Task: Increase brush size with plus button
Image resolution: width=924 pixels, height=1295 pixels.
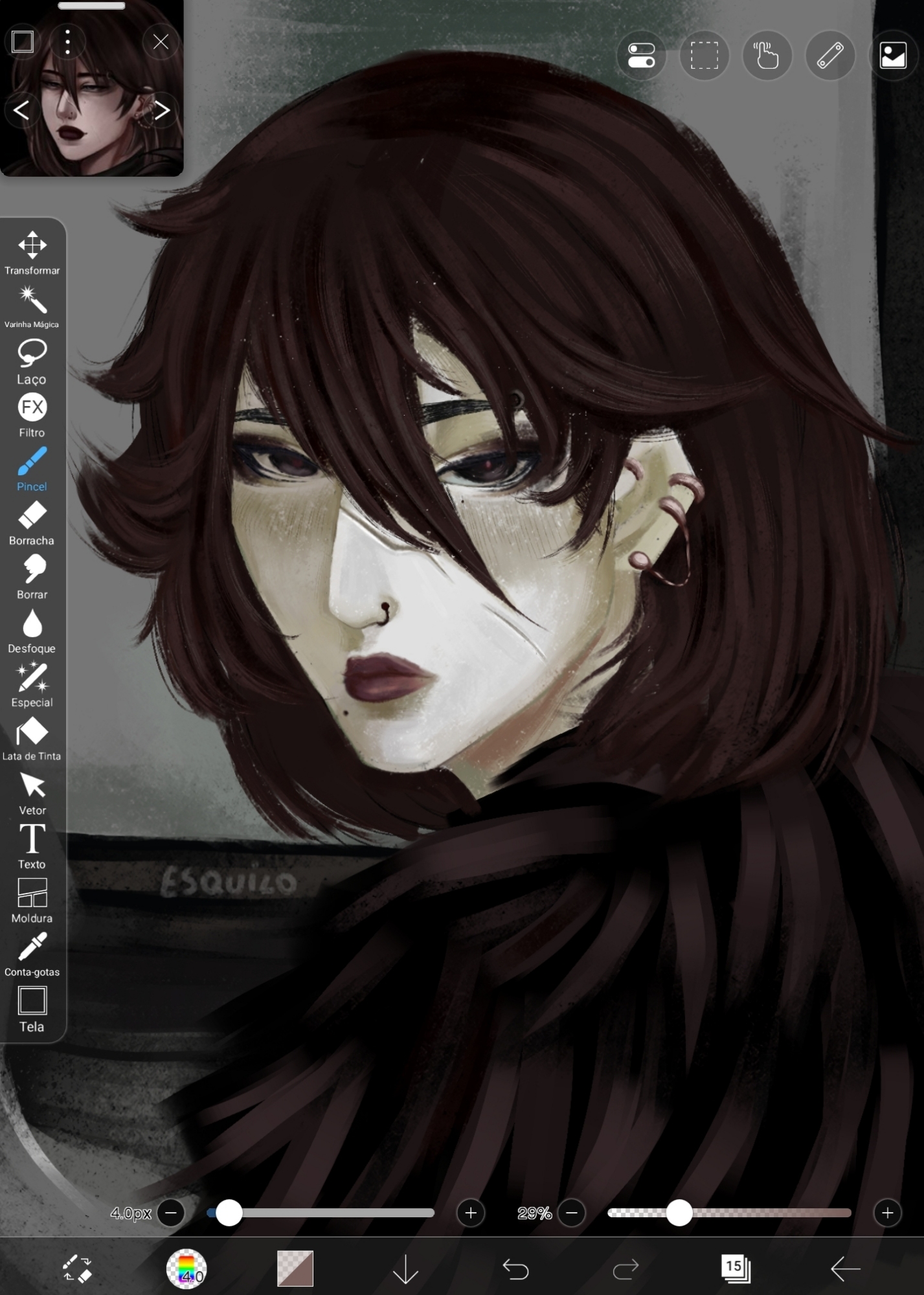Action: click(x=471, y=1213)
